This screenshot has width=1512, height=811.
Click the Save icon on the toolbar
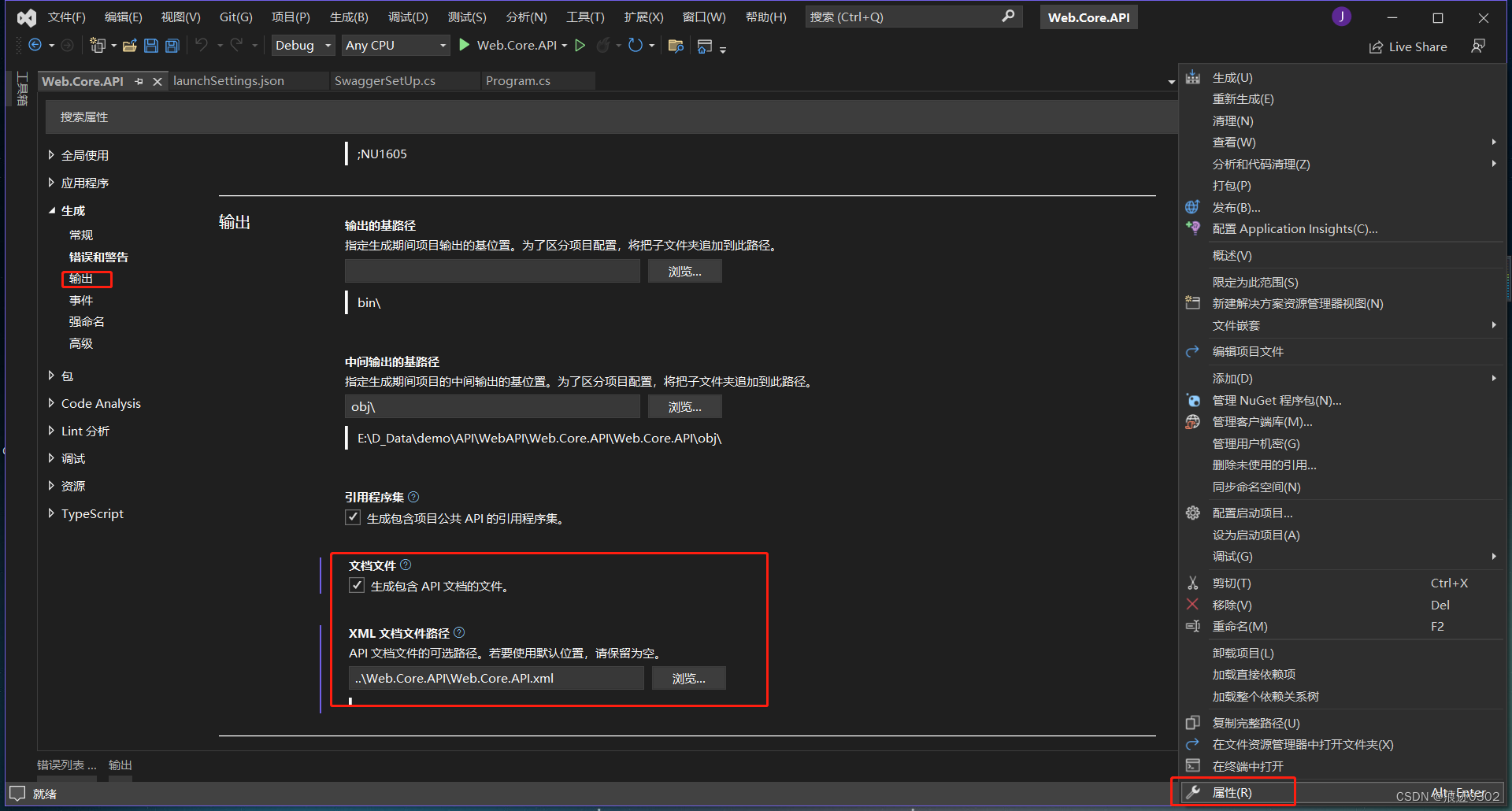pyautogui.click(x=151, y=45)
